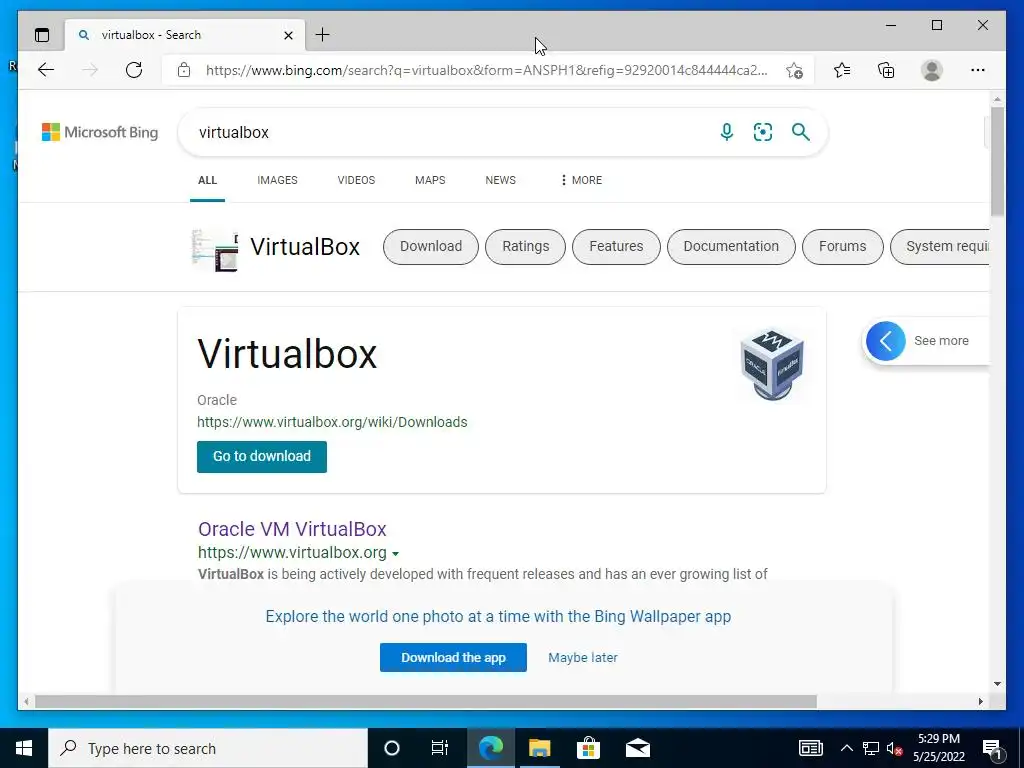Image resolution: width=1024 pixels, height=768 pixels.
Task: Click the VirtualBox screenshot thumbnail
Action: (x=214, y=250)
